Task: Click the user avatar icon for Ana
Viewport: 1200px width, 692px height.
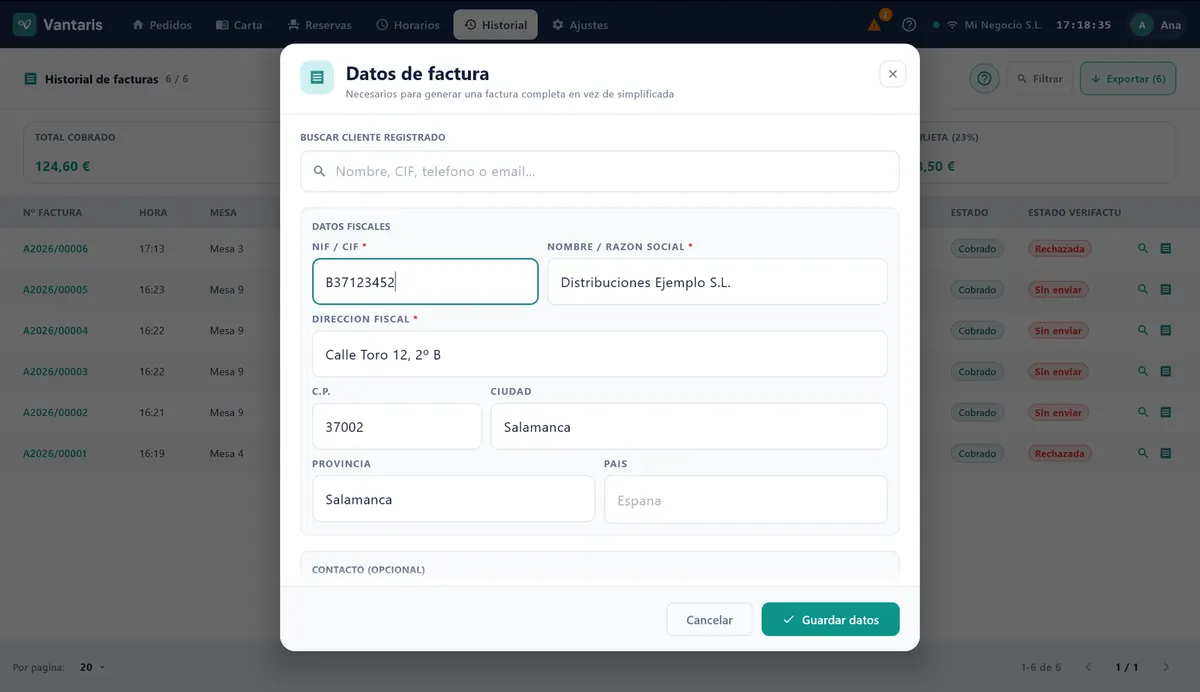Action: [1142, 25]
